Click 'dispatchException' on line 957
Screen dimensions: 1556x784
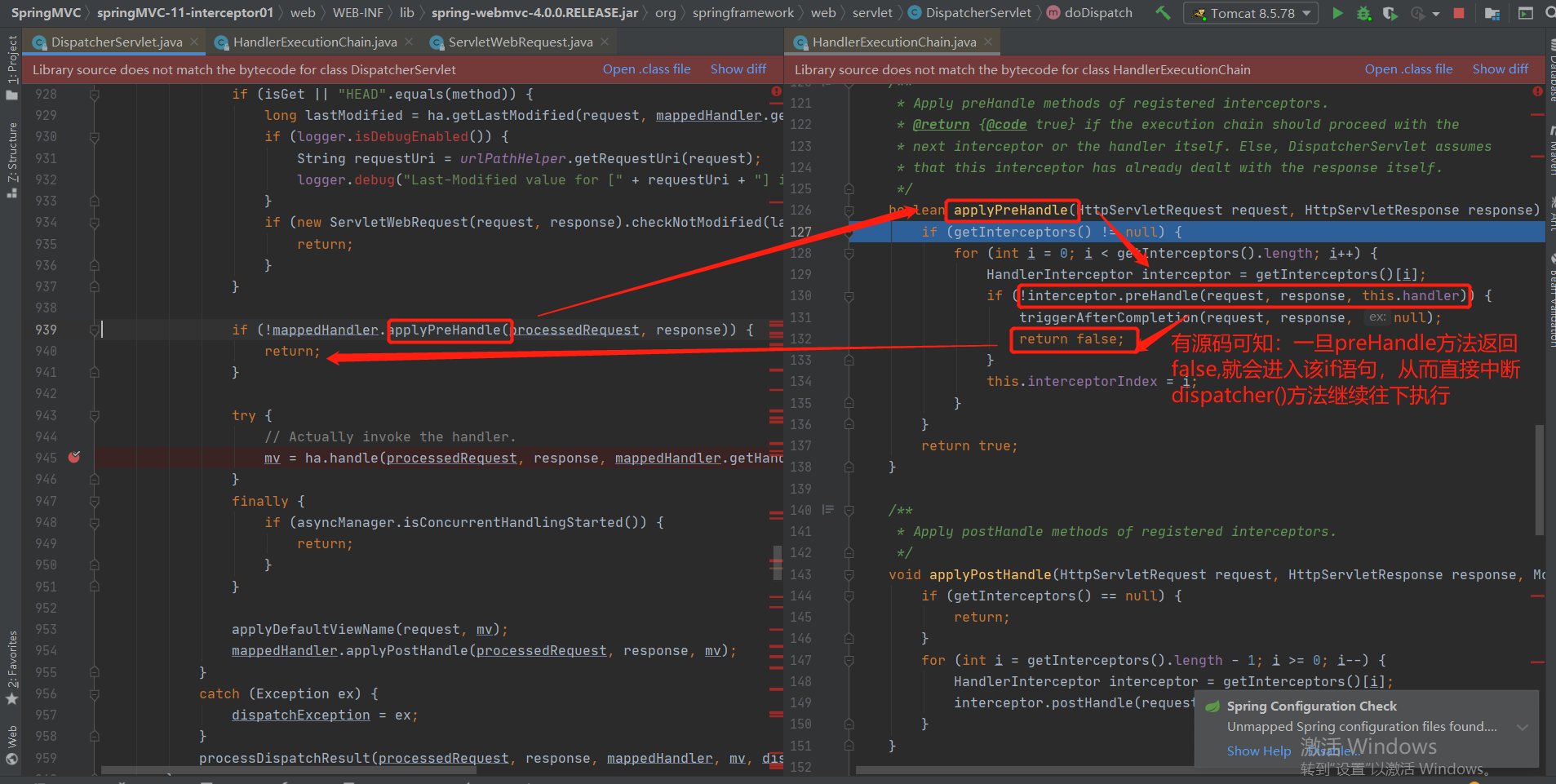click(x=300, y=715)
